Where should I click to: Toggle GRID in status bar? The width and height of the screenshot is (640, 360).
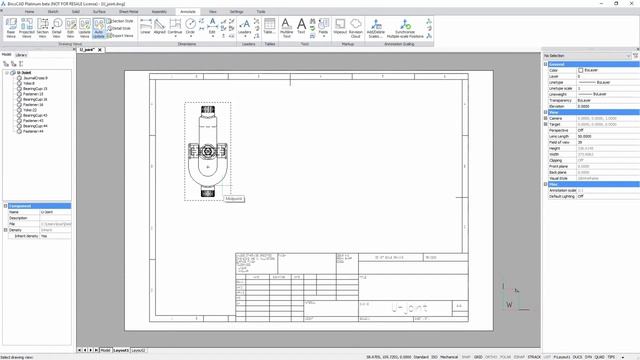[x=478, y=357]
